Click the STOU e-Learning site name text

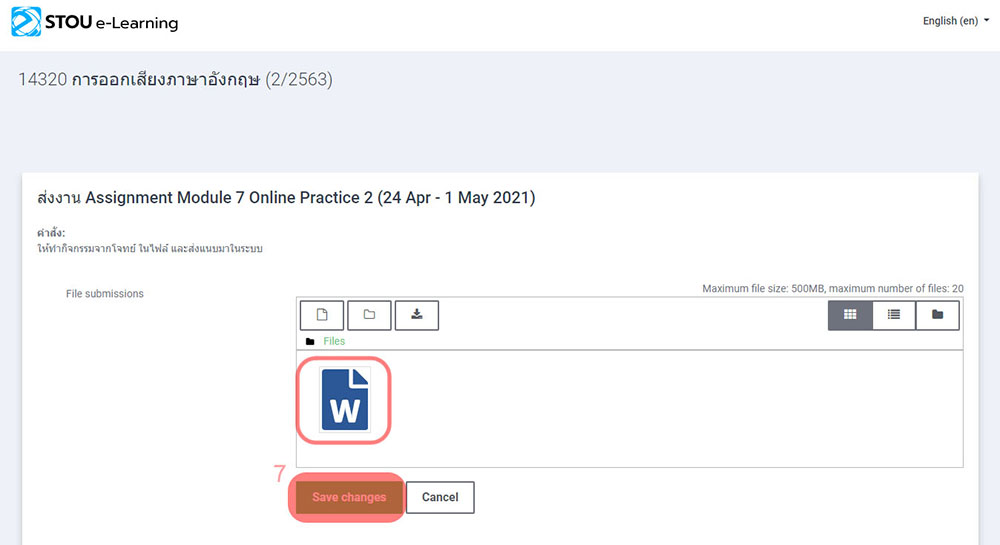(112, 22)
